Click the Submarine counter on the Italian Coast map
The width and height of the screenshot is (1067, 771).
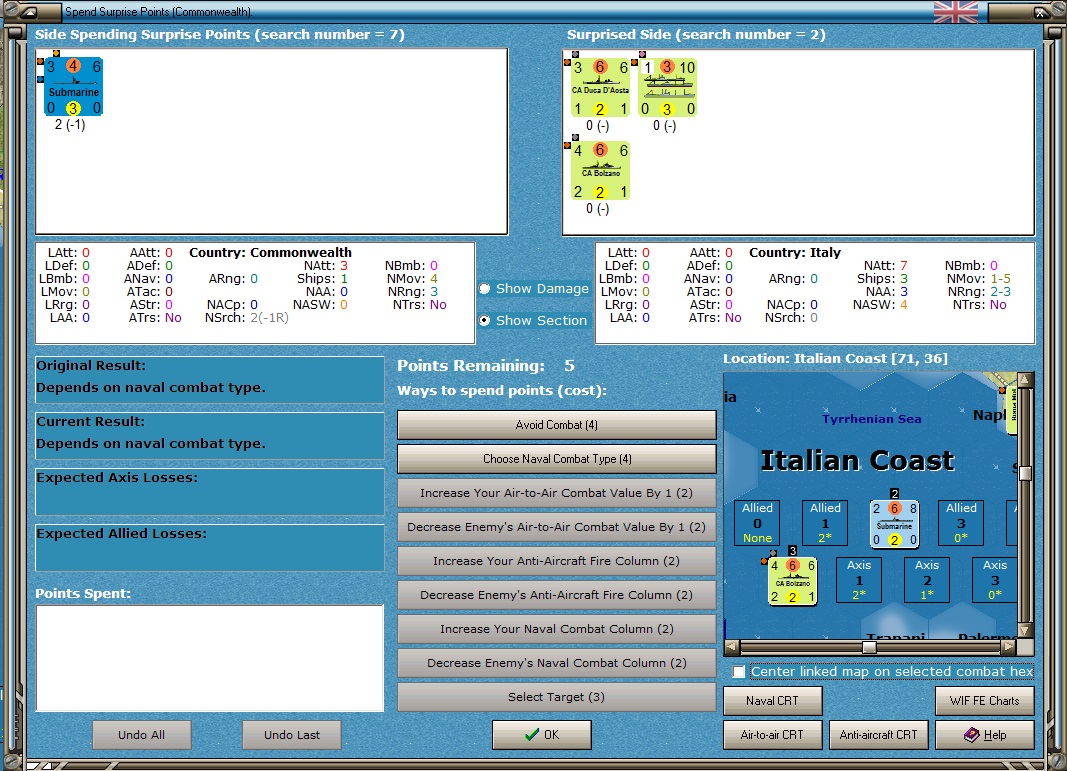894,523
